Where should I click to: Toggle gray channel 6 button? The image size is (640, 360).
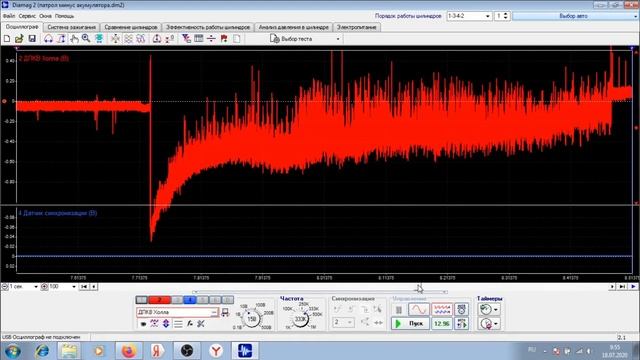click(x=215, y=300)
